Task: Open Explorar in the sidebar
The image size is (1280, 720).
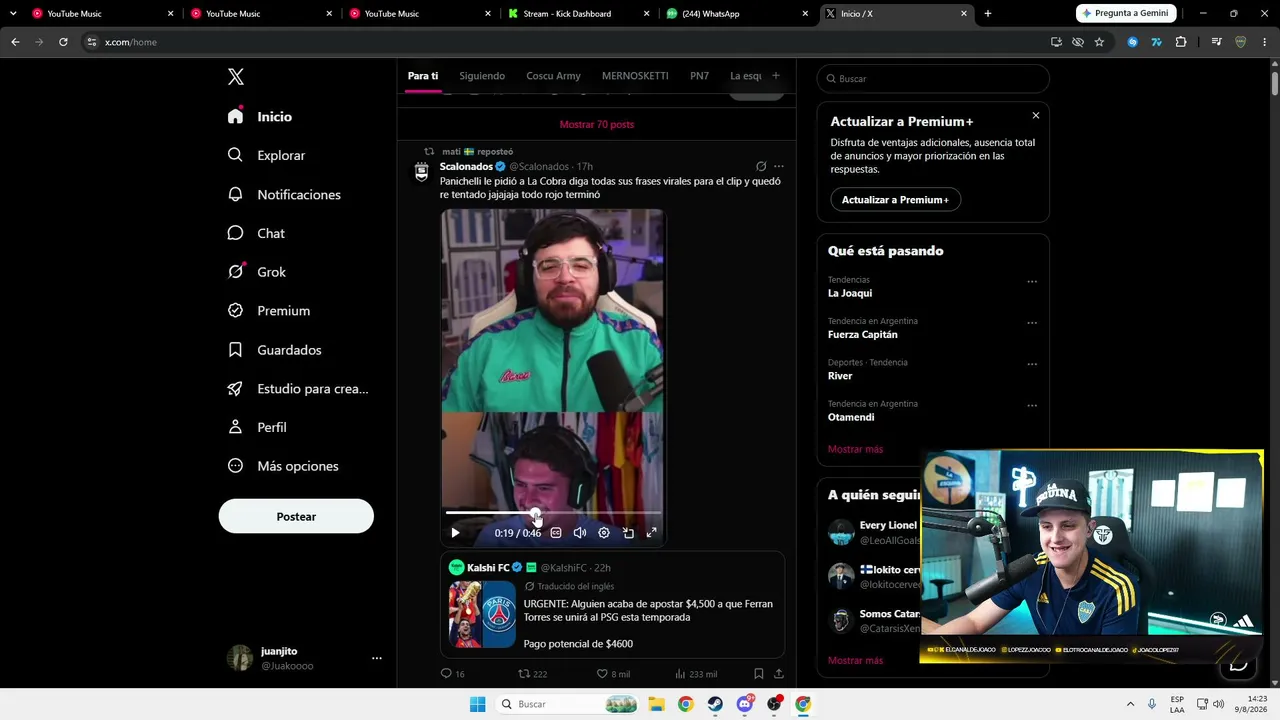Action: pos(266,155)
